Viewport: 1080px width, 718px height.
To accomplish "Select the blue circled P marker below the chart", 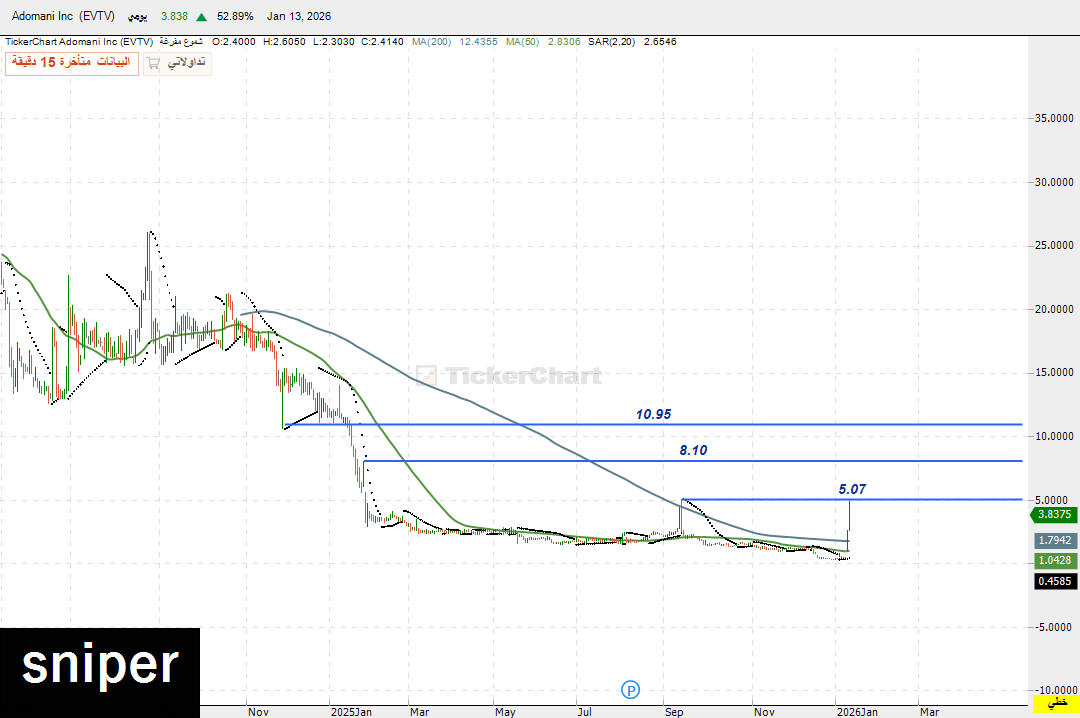I will coord(630,689).
